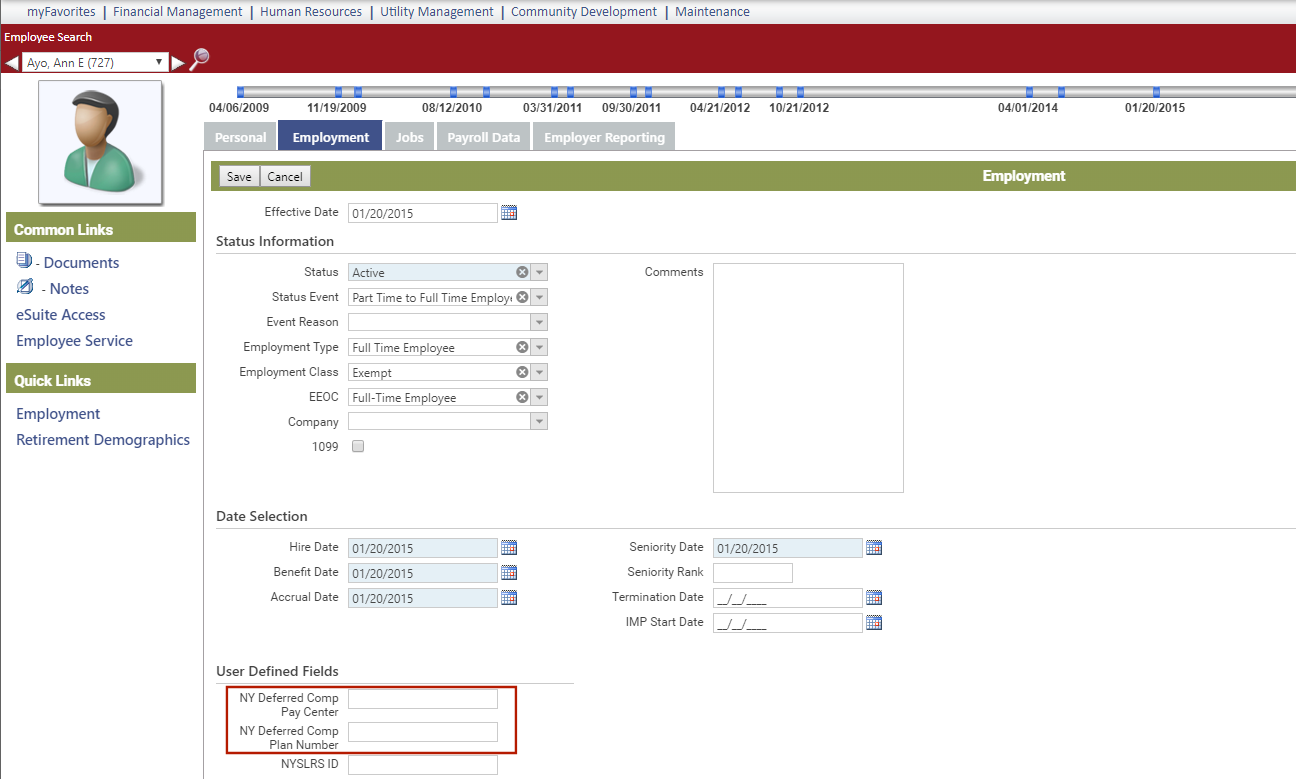Clear the Status field with X icon
The height and width of the screenshot is (779, 1296).
click(x=522, y=272)
